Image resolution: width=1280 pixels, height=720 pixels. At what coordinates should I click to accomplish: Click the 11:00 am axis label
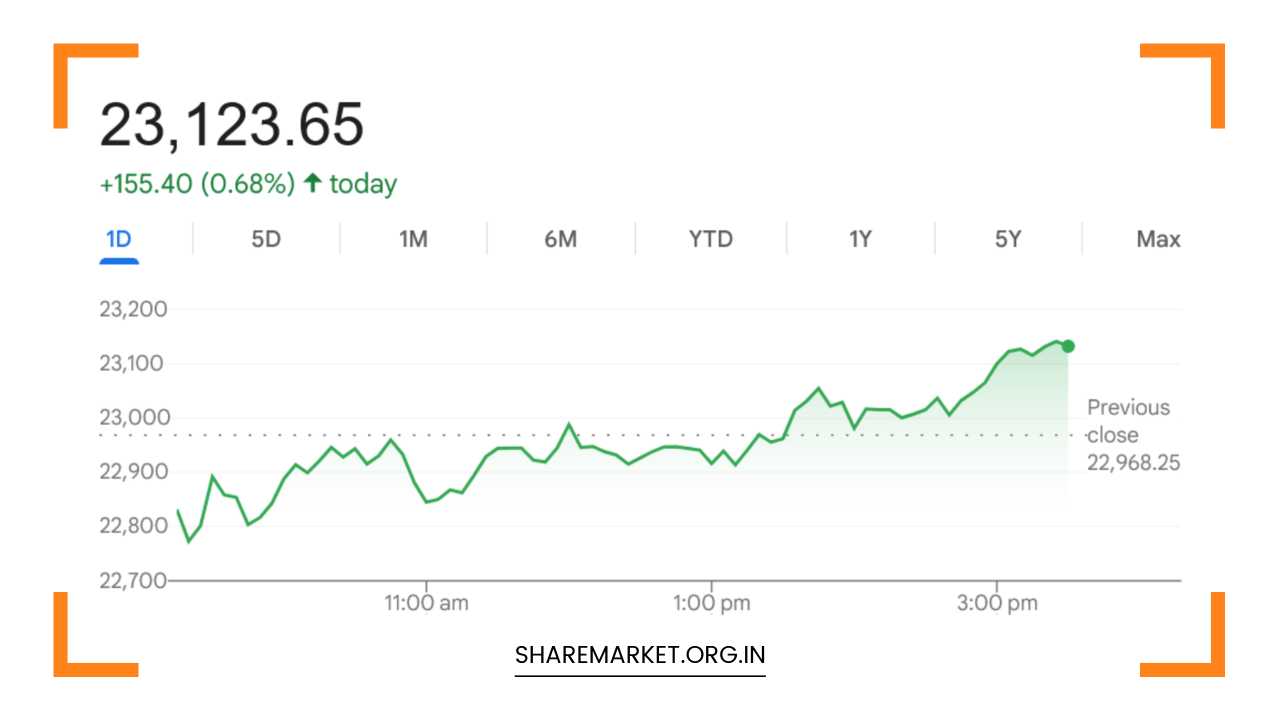click(x=428, y=602)
